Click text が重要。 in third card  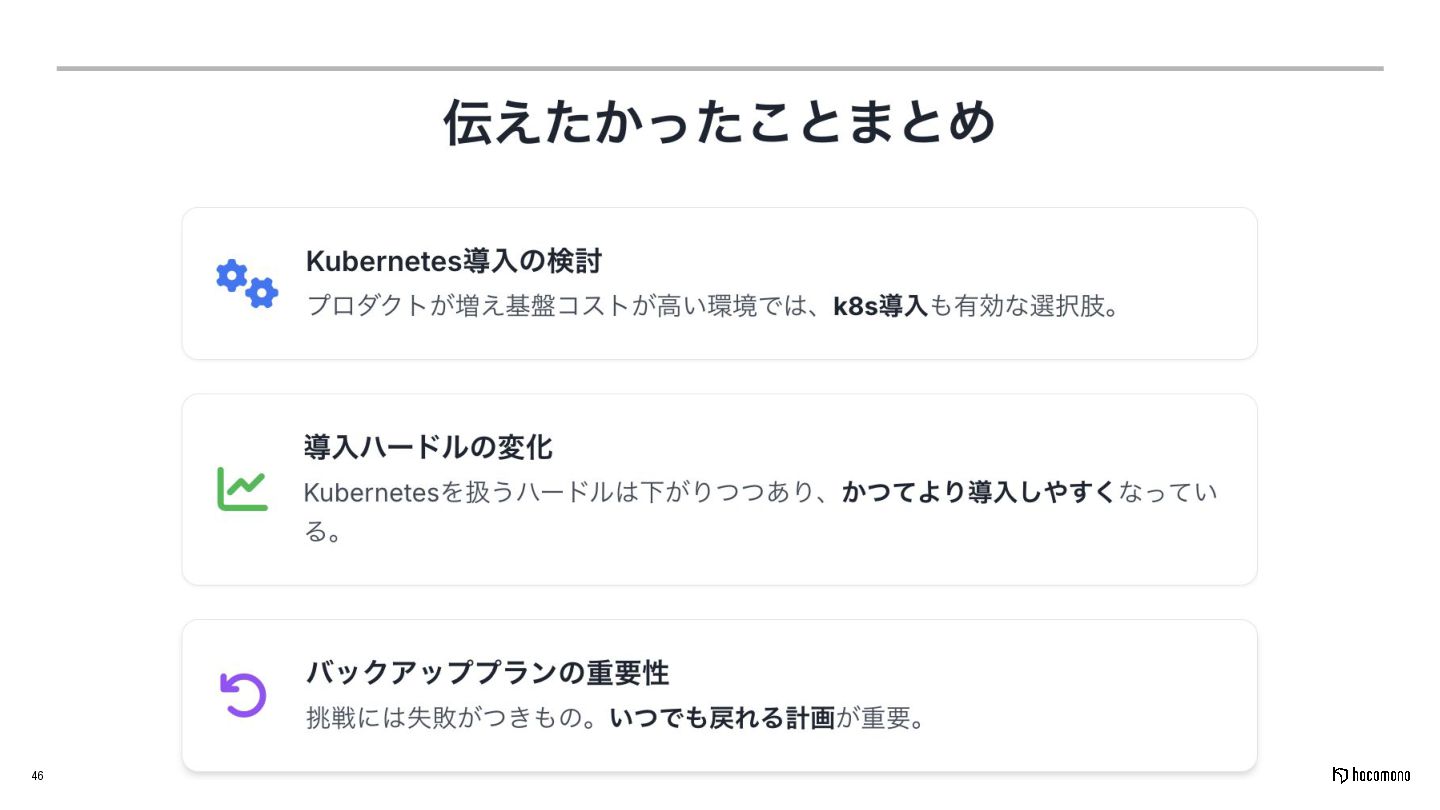[881, 718]
